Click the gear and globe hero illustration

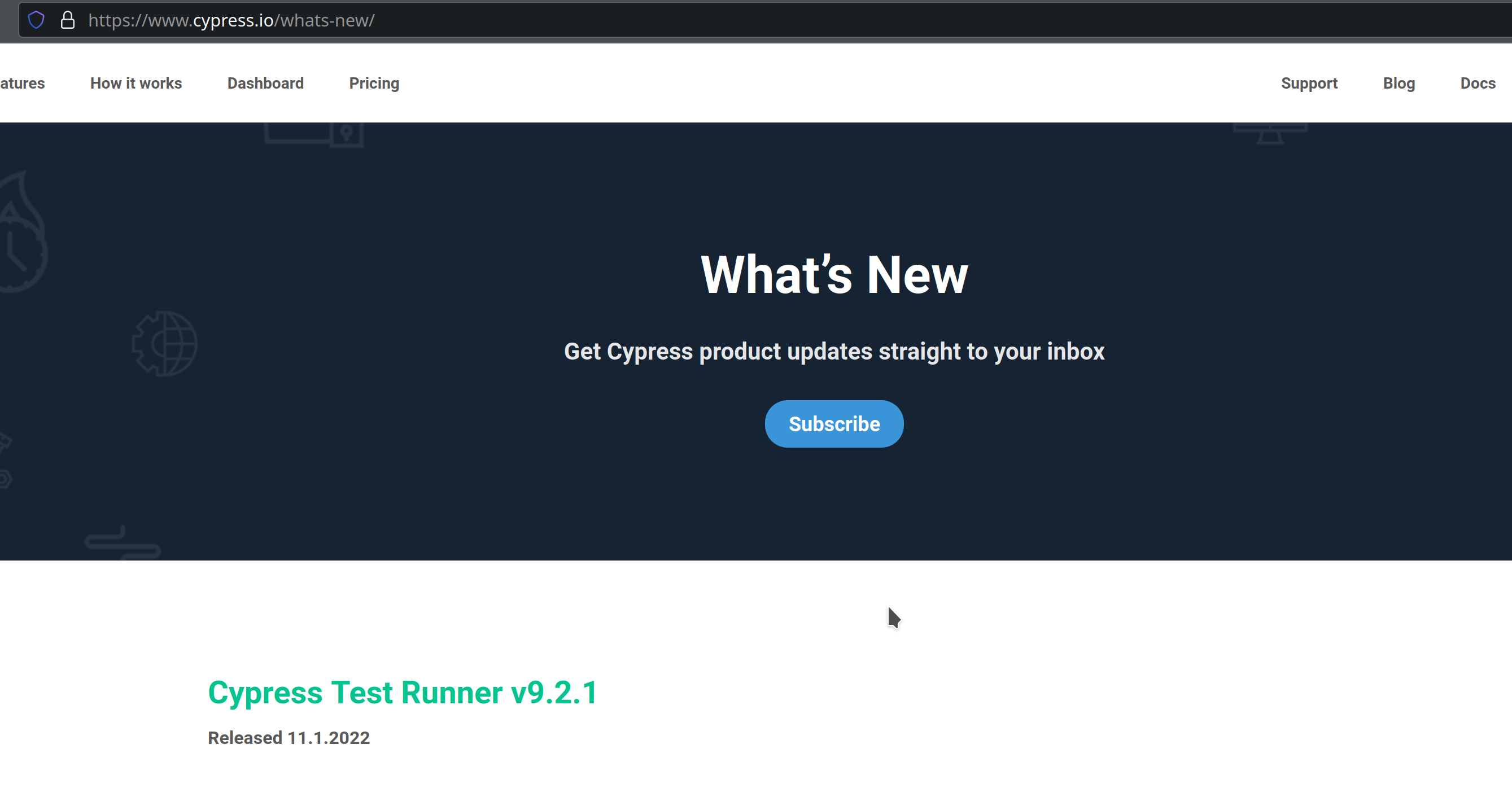[164, 344]
